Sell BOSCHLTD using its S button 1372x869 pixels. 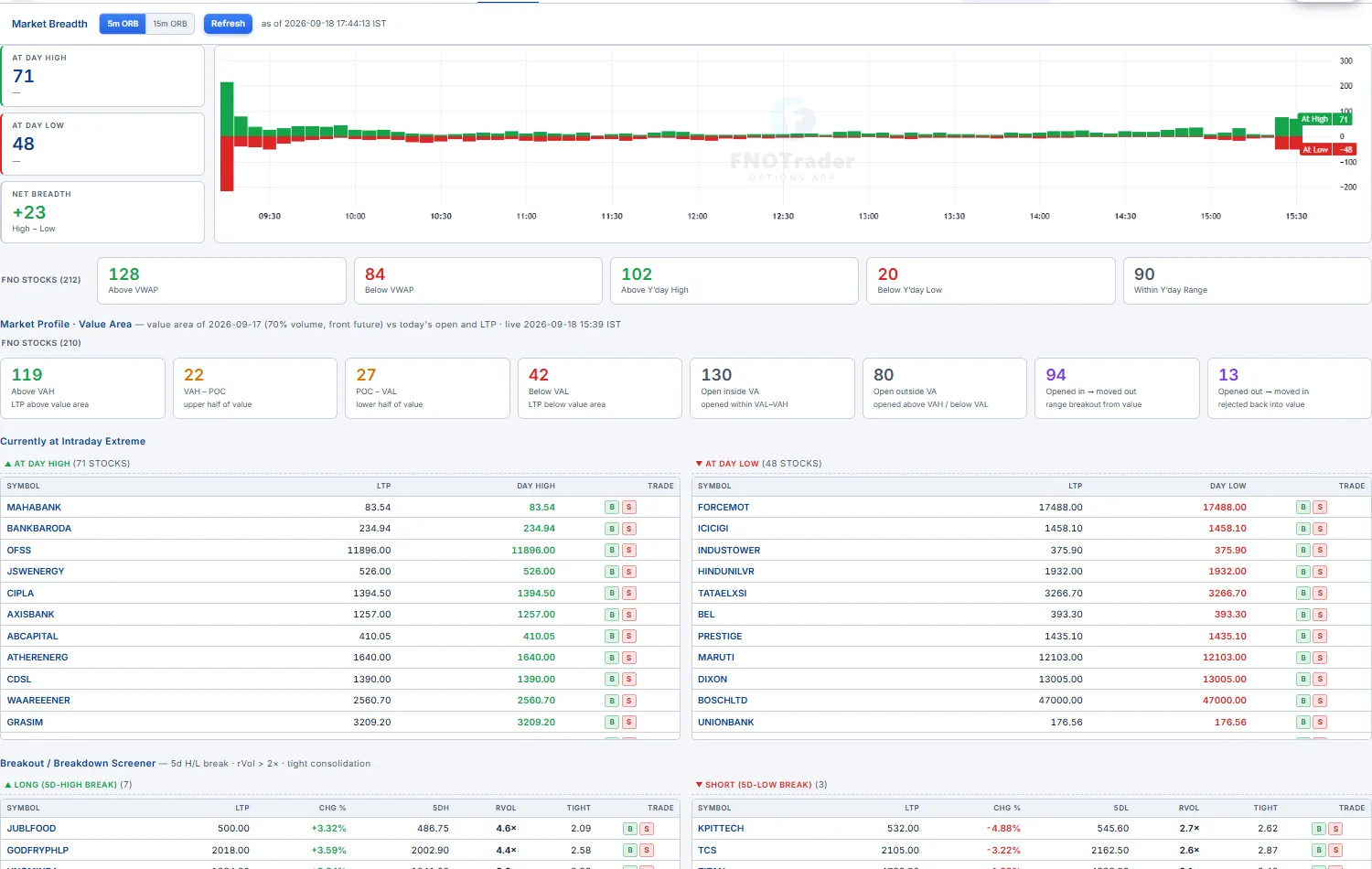click(1320, 701)
